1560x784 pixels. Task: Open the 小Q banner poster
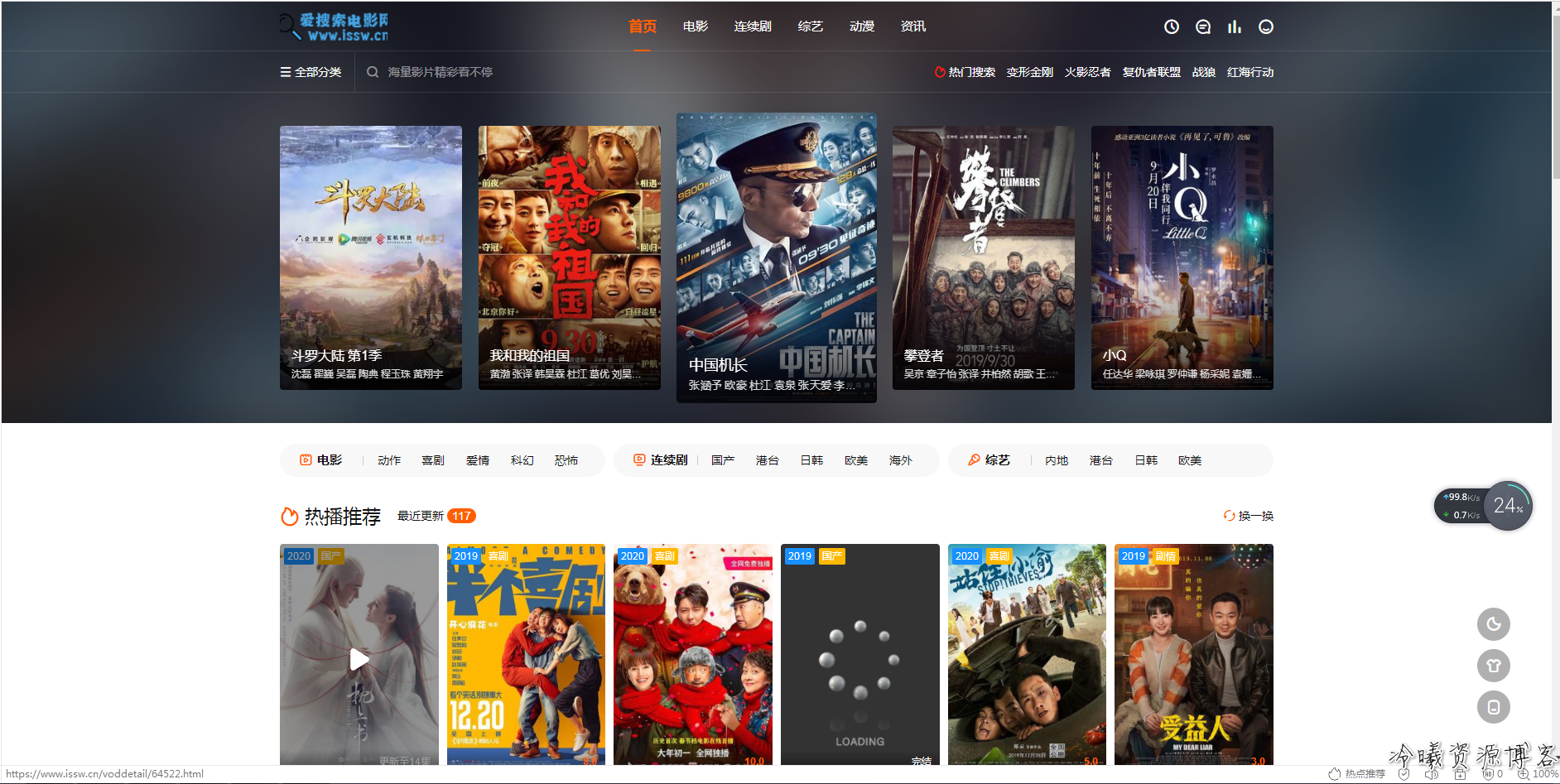(1182, 257)
